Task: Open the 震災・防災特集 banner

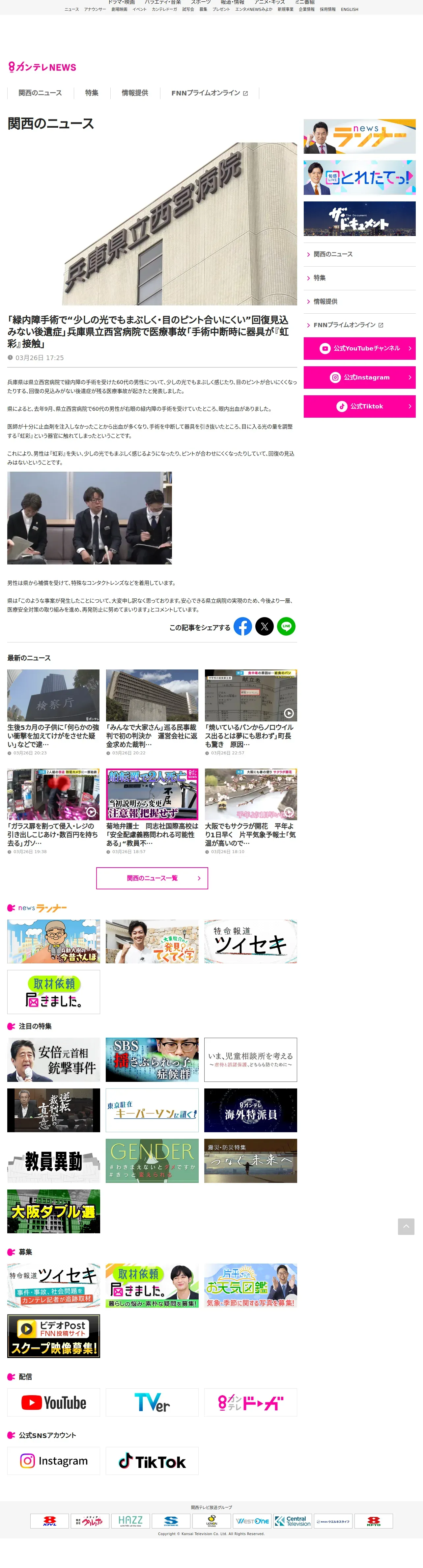Action: [250, 1161]
